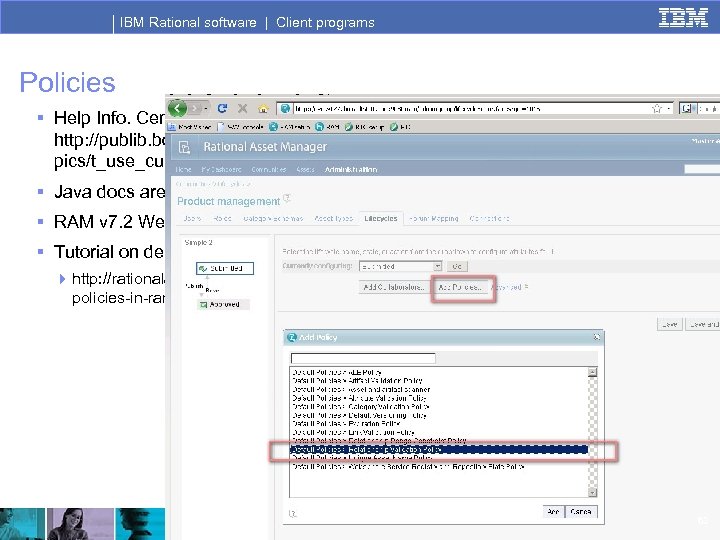Select the first policy in the list
The image size is (720, 540).
439,372
